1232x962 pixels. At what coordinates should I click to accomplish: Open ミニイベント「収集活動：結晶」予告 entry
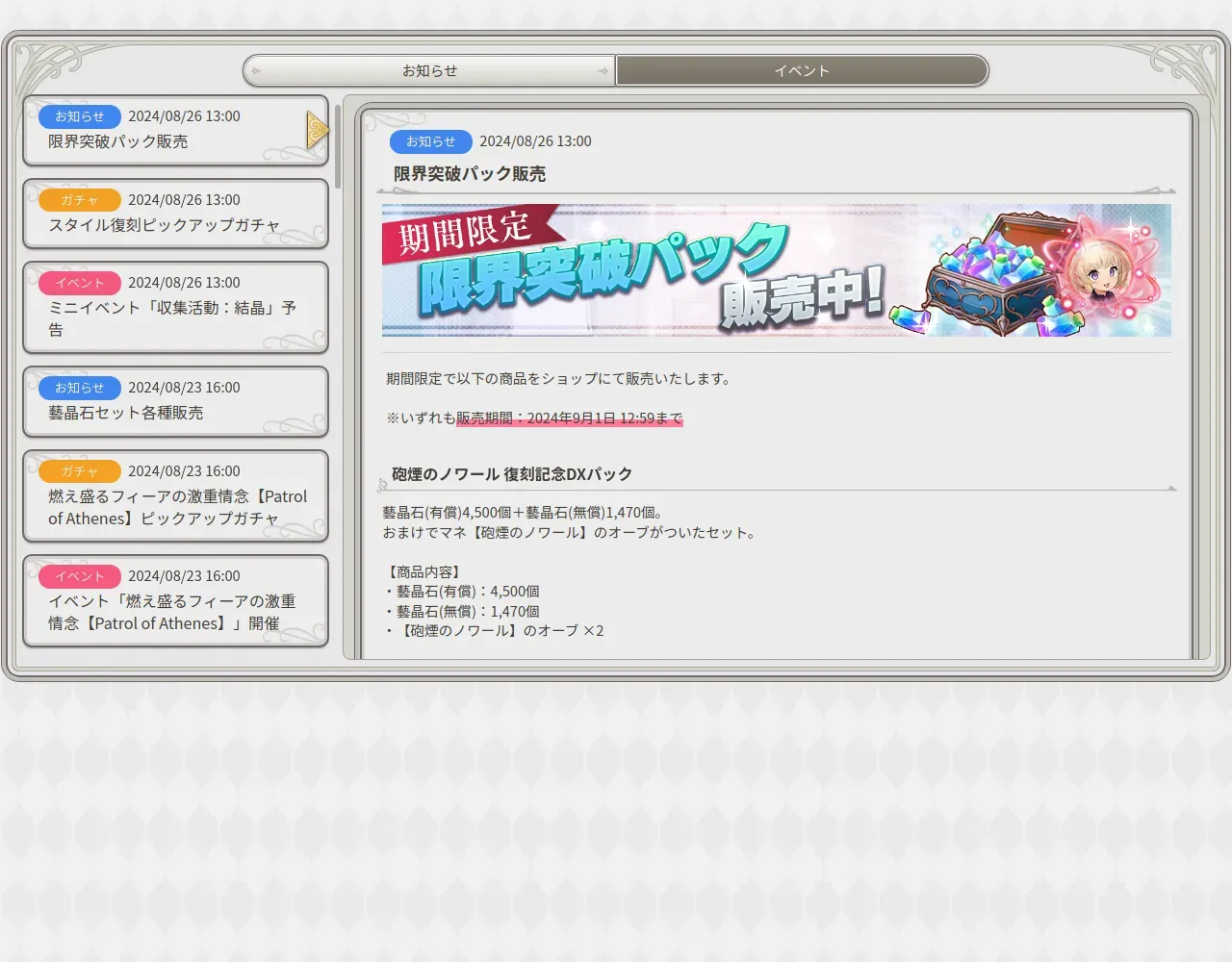pyautogui.click(x=175, y=308)
